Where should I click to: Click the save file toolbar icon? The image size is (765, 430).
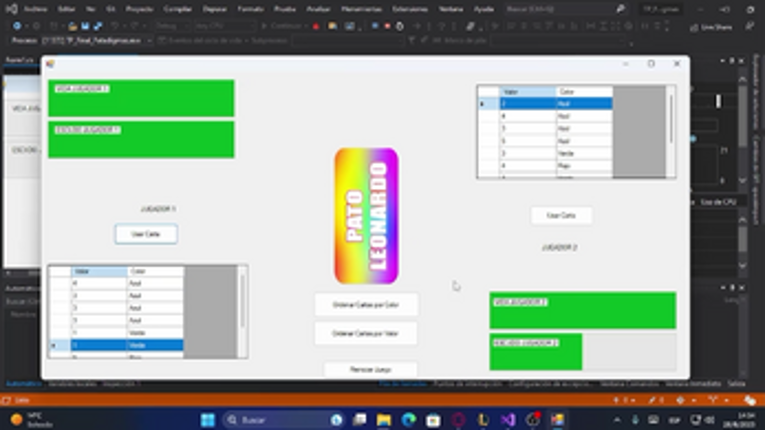85,26
